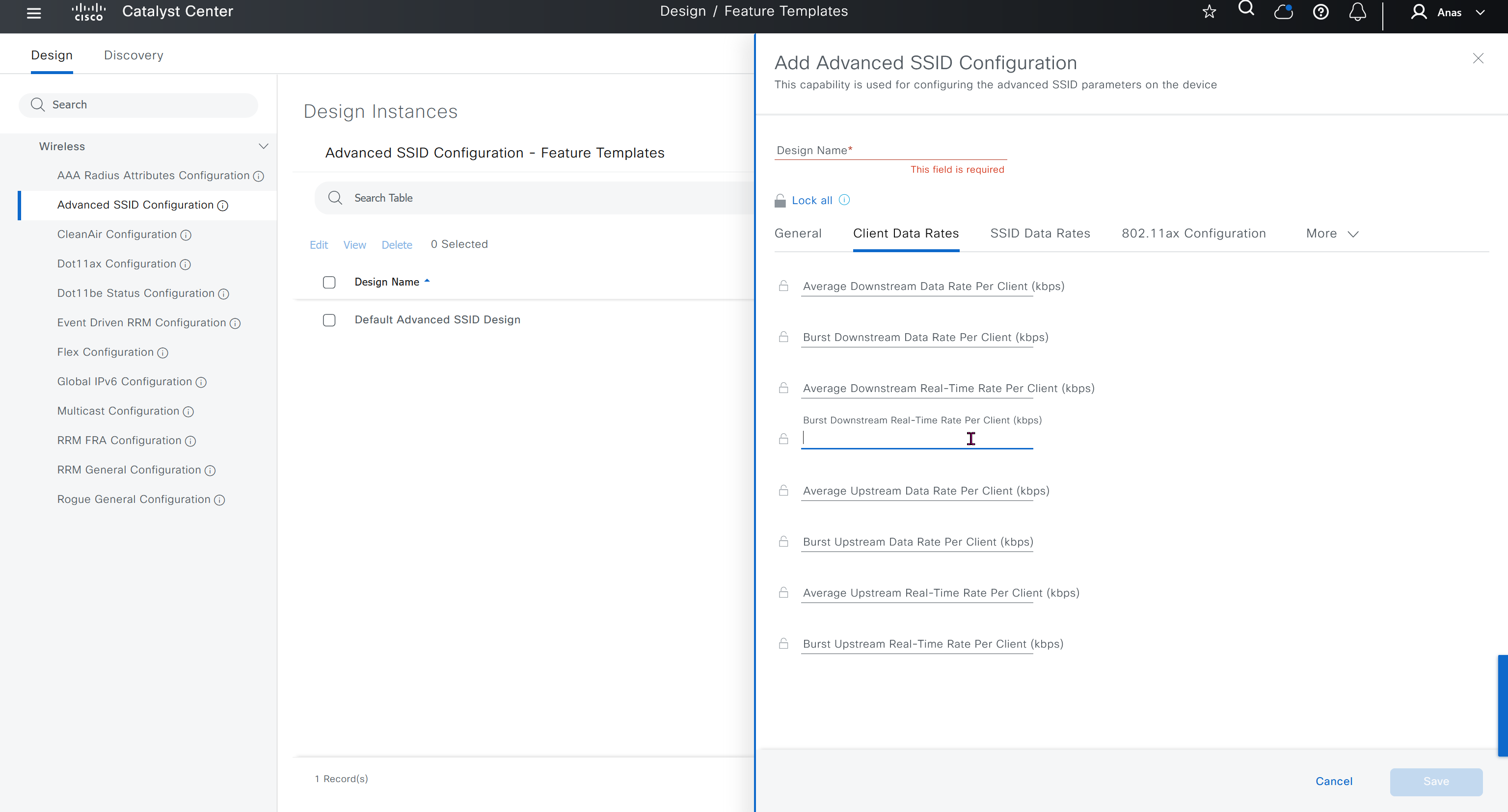Viewport: 1508px width, 812px height.
Task: Switch to SSID Data Rates tab
Action: coord(1040,234)
